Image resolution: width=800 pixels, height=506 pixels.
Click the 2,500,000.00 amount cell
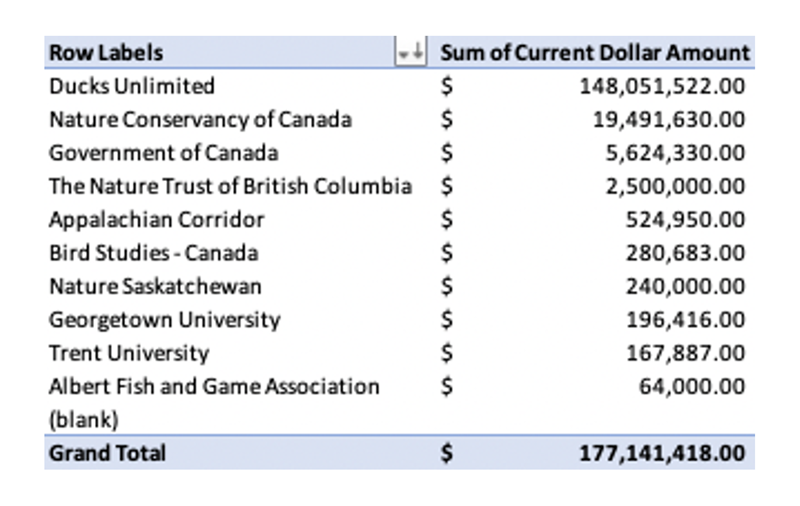click(675, 186)
